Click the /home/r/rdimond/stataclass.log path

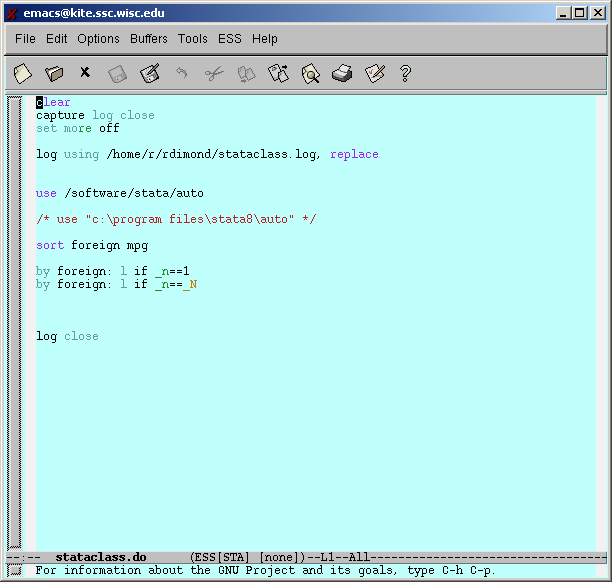pyautogui.click(x=213, y=155)
